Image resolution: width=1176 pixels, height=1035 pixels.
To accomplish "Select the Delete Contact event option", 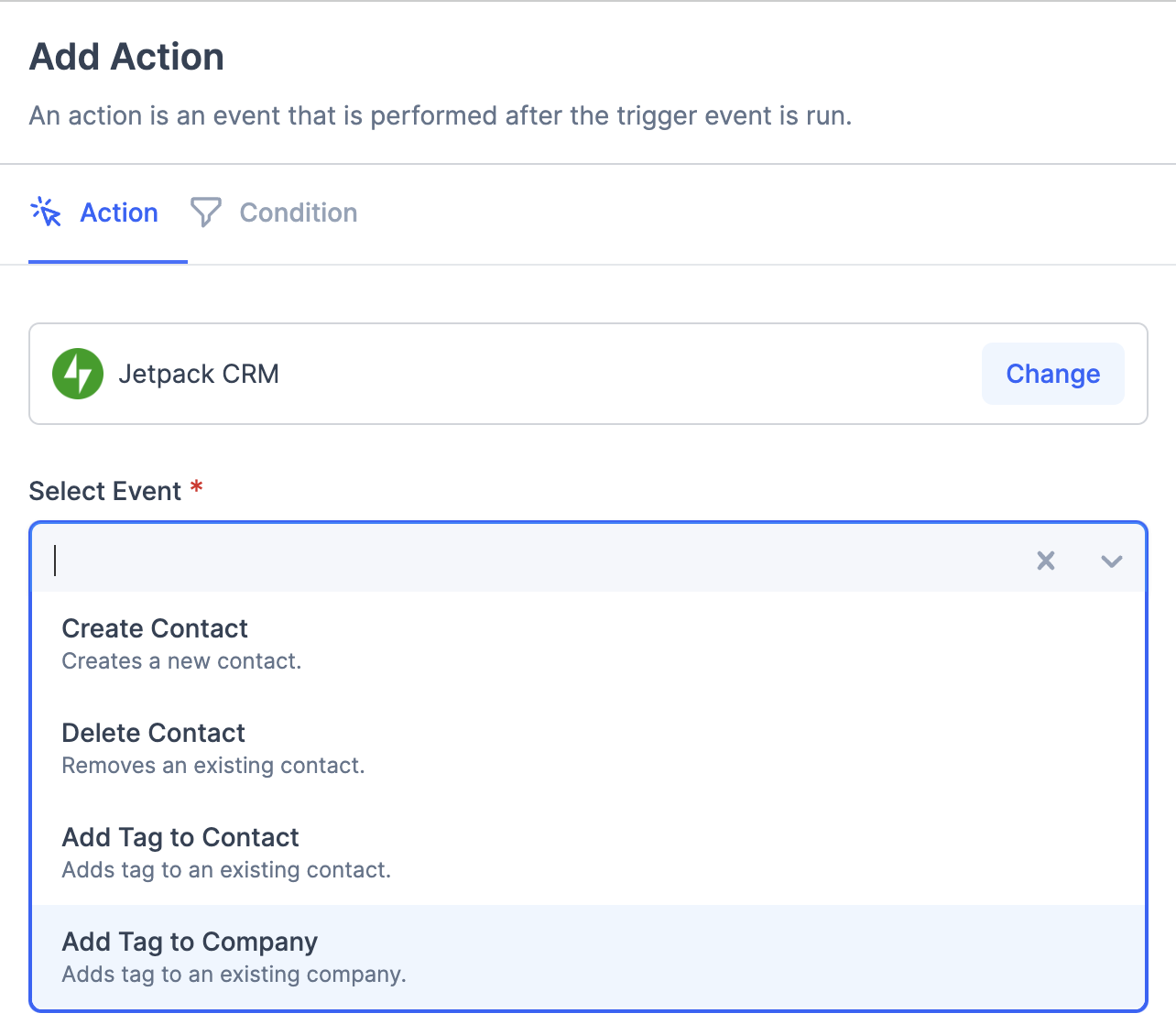I will tap(153, 733).
